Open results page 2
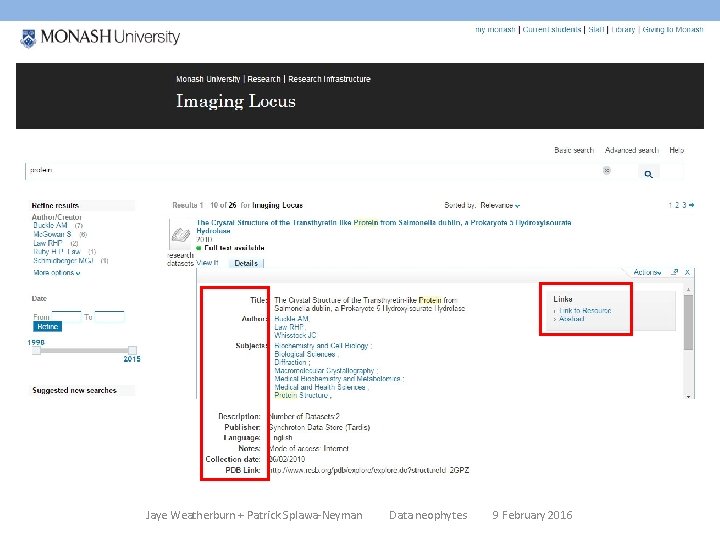This screenshot has height=540, width=720. (676, 205)
